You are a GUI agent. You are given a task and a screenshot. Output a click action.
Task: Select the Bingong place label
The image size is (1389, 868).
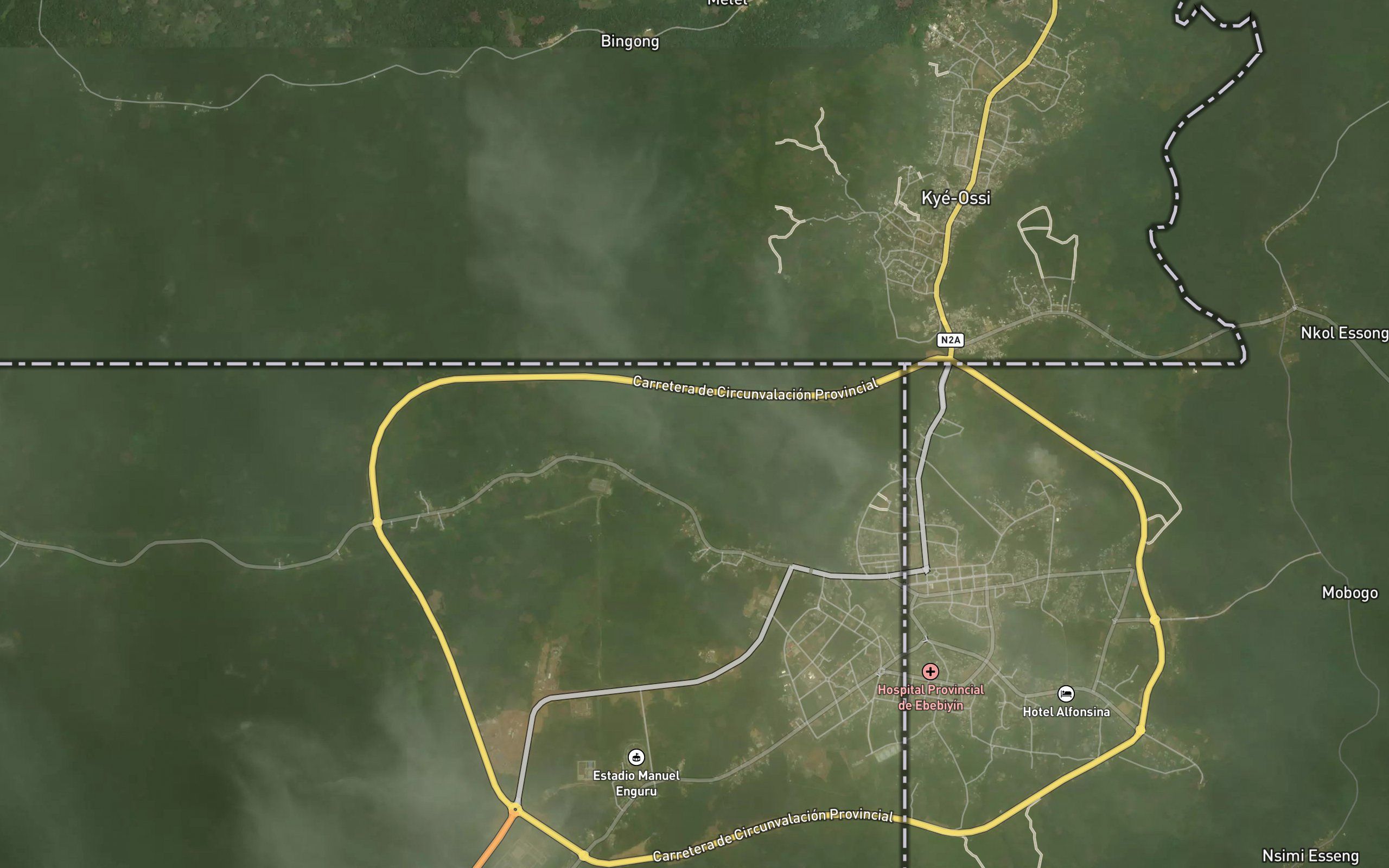coord(629,41)
